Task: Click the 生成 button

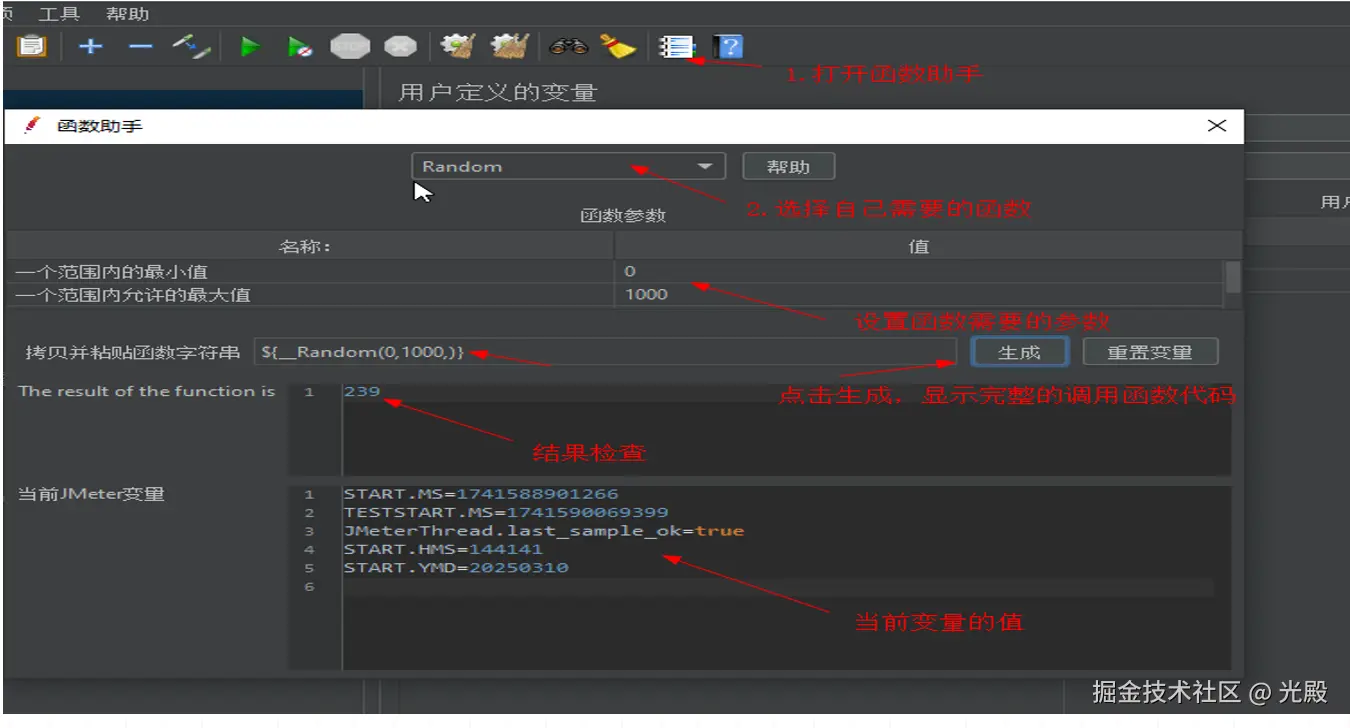Action: coord(1019,352)
